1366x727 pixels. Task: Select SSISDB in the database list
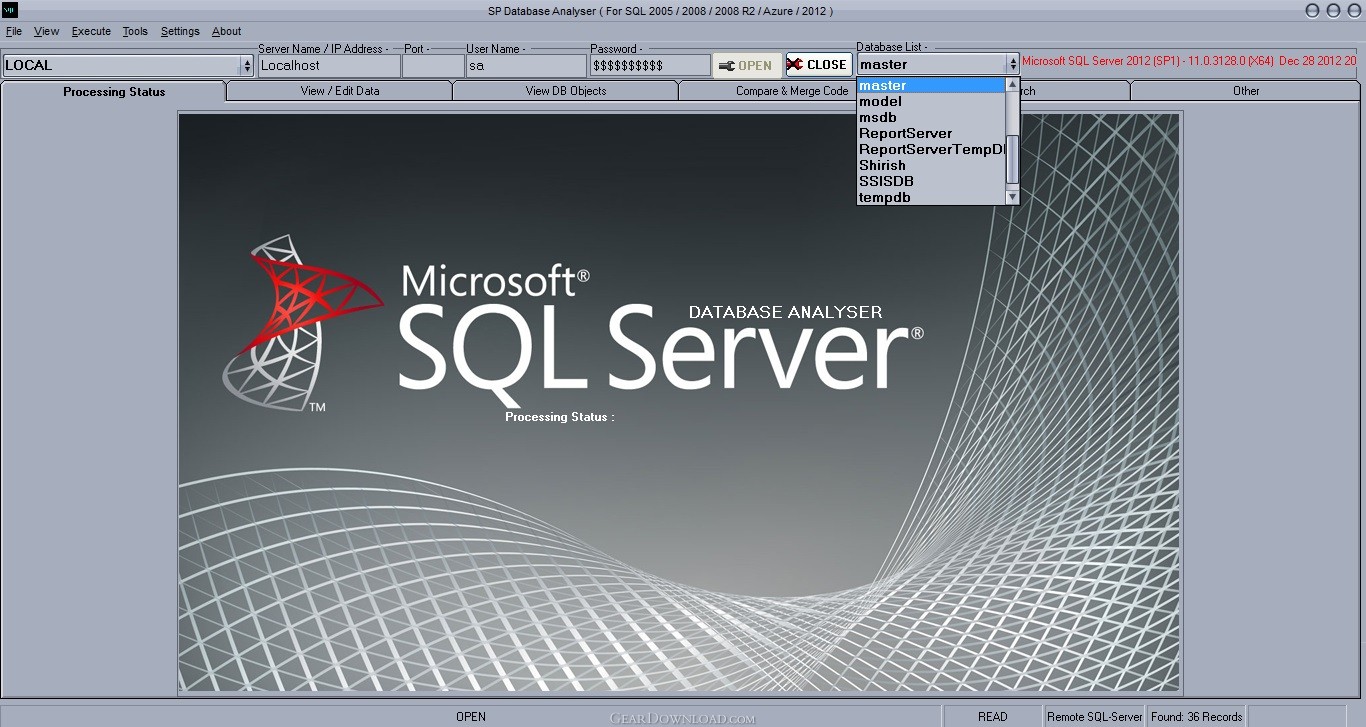coord(931,181)
